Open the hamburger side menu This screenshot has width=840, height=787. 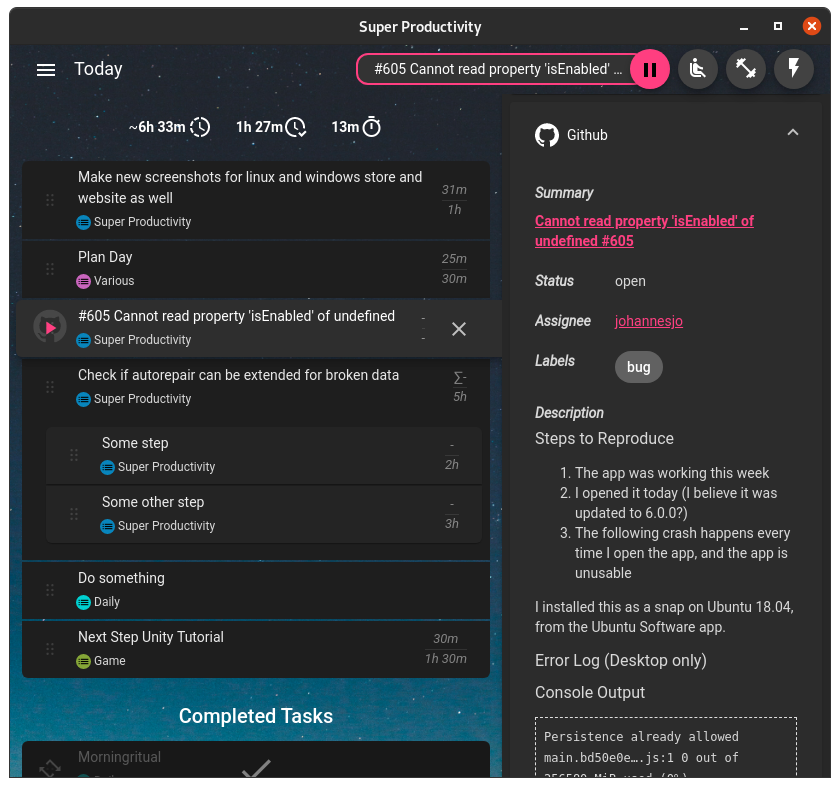(x=46, y=70)
